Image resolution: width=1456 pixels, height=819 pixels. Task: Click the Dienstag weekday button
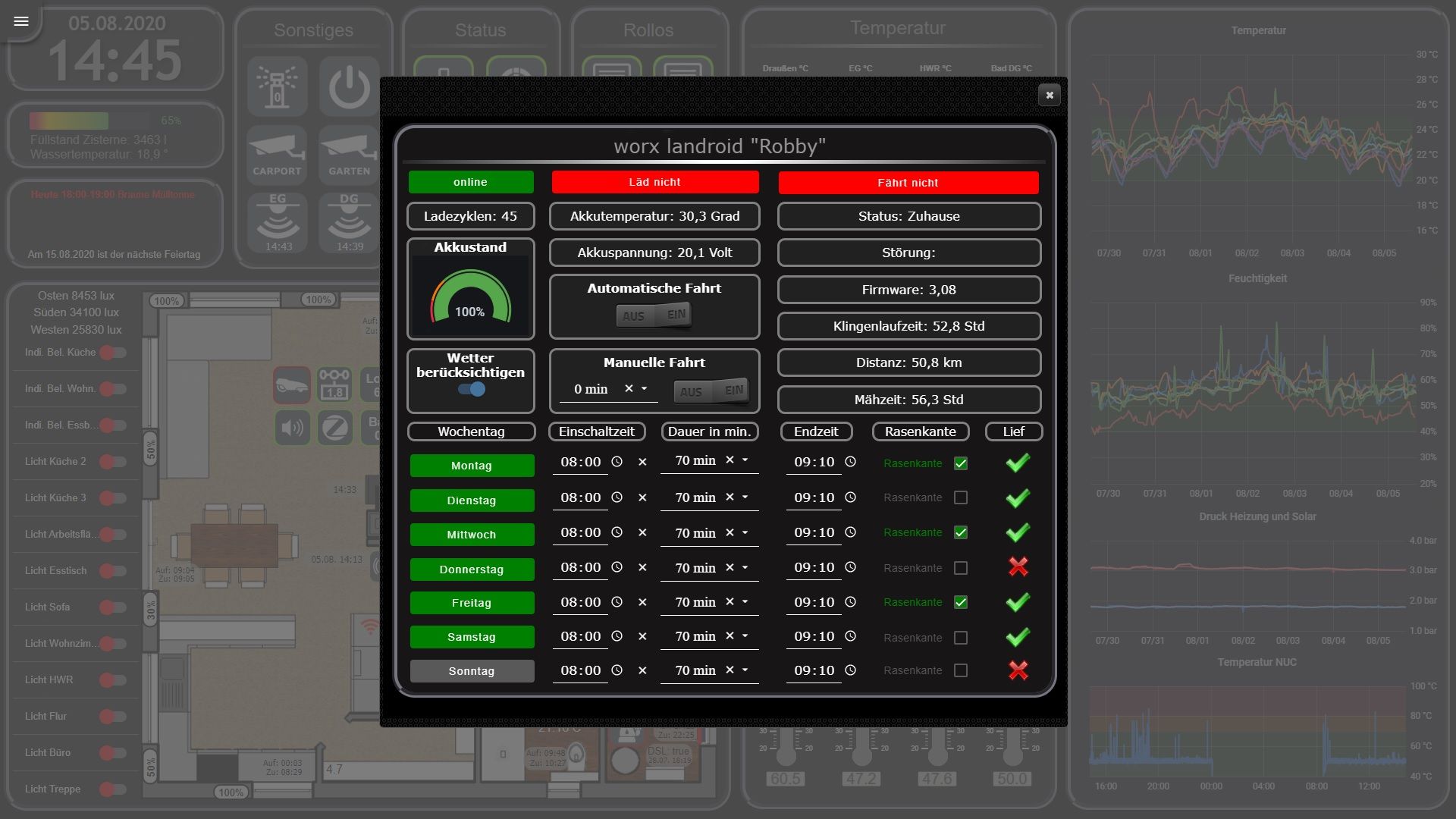tap(472, 500)
